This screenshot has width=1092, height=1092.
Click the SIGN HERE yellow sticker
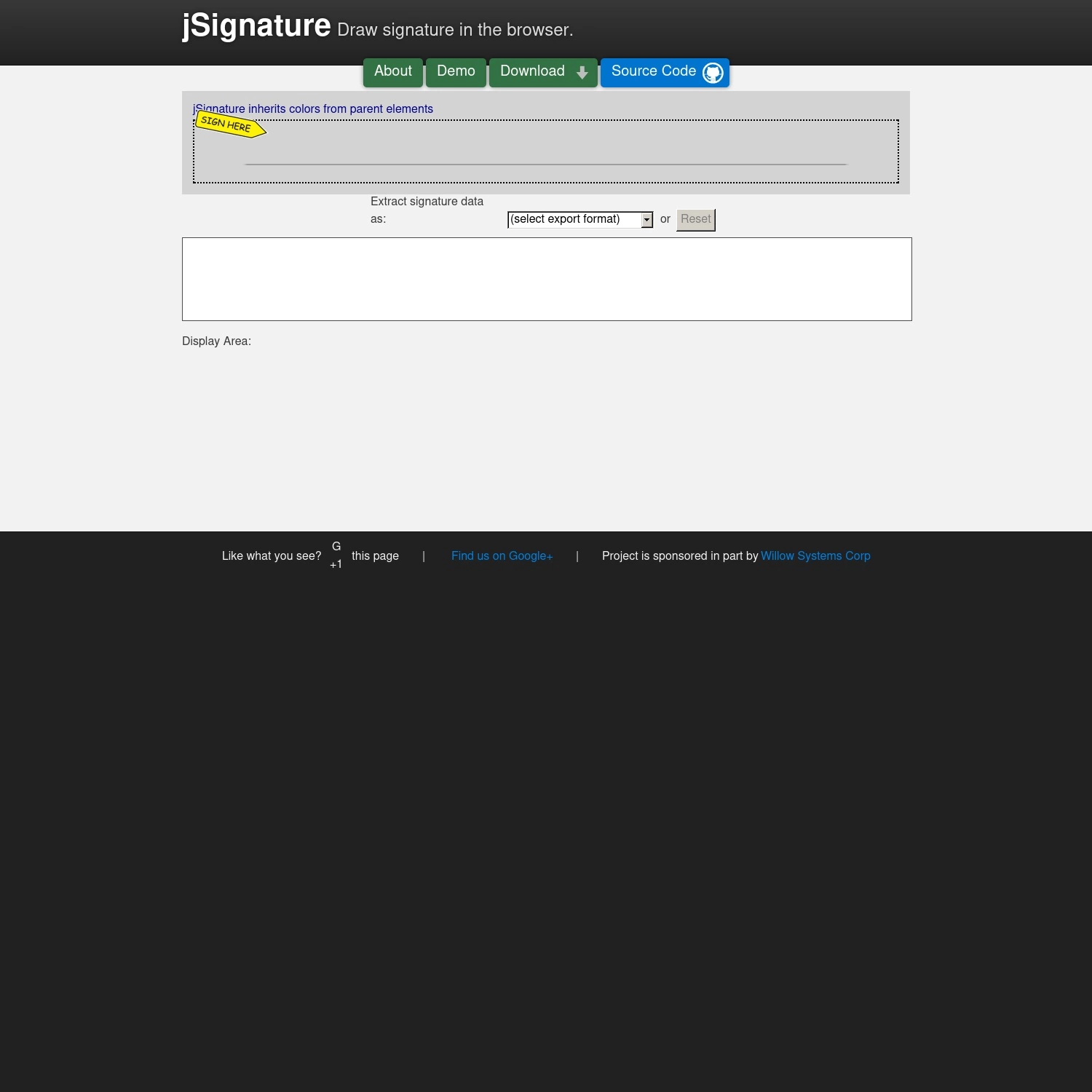(231, 124)
